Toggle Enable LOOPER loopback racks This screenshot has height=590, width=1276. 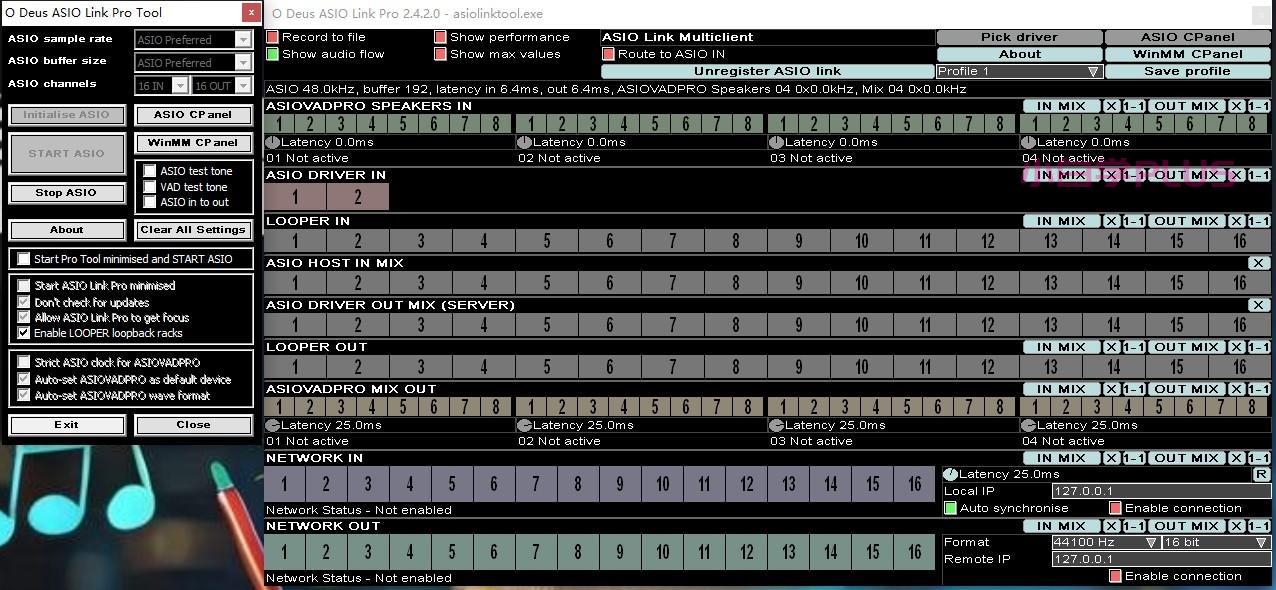click(24, 333)
